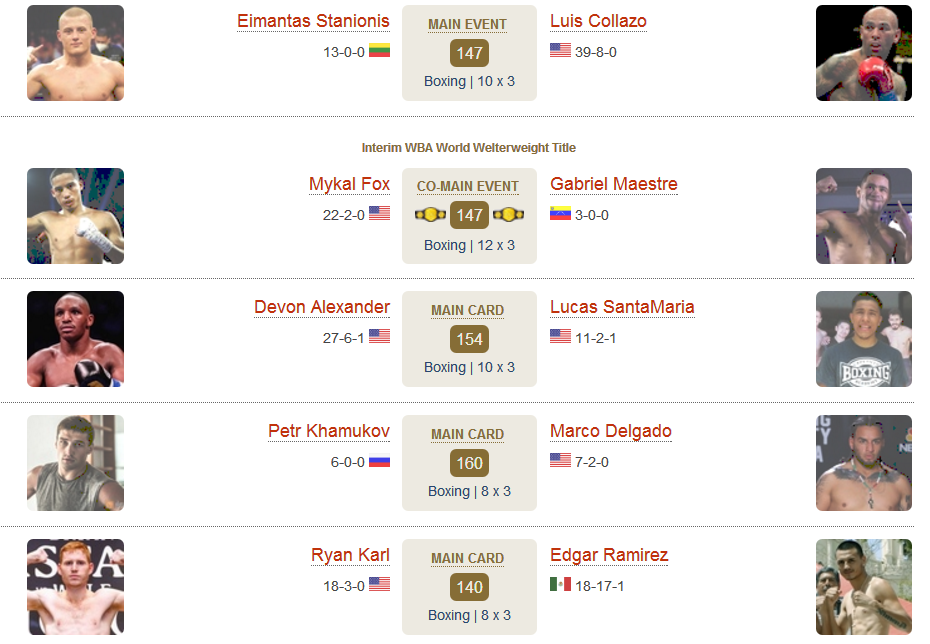Click the 160 weight badge

click(x=469, y=463)
